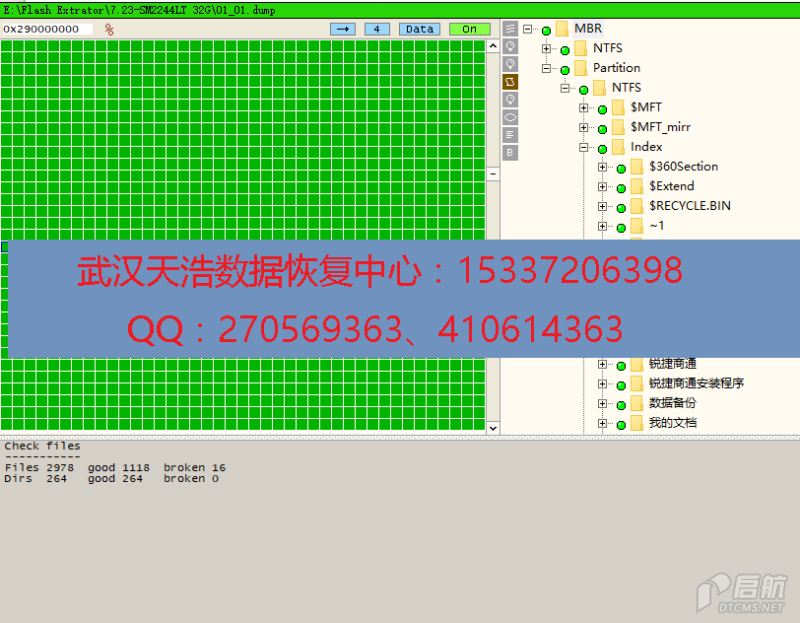Click the 0x290000000 address input field
Screen dimensions: 800x623
[47, 29]
